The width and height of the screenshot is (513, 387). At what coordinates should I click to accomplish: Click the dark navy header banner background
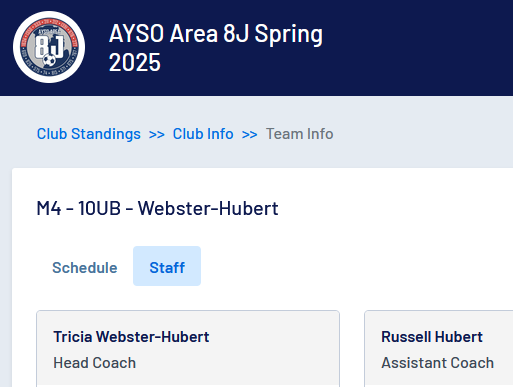pyautogui.click(x=417, y=48)
